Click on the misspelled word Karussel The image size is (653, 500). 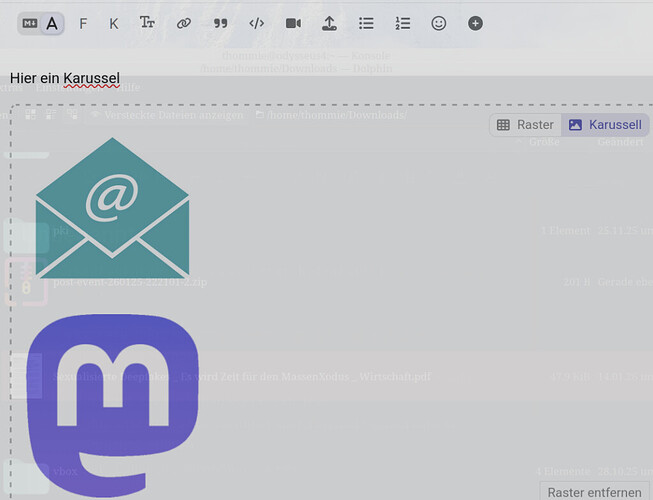(x=91, y=78)
